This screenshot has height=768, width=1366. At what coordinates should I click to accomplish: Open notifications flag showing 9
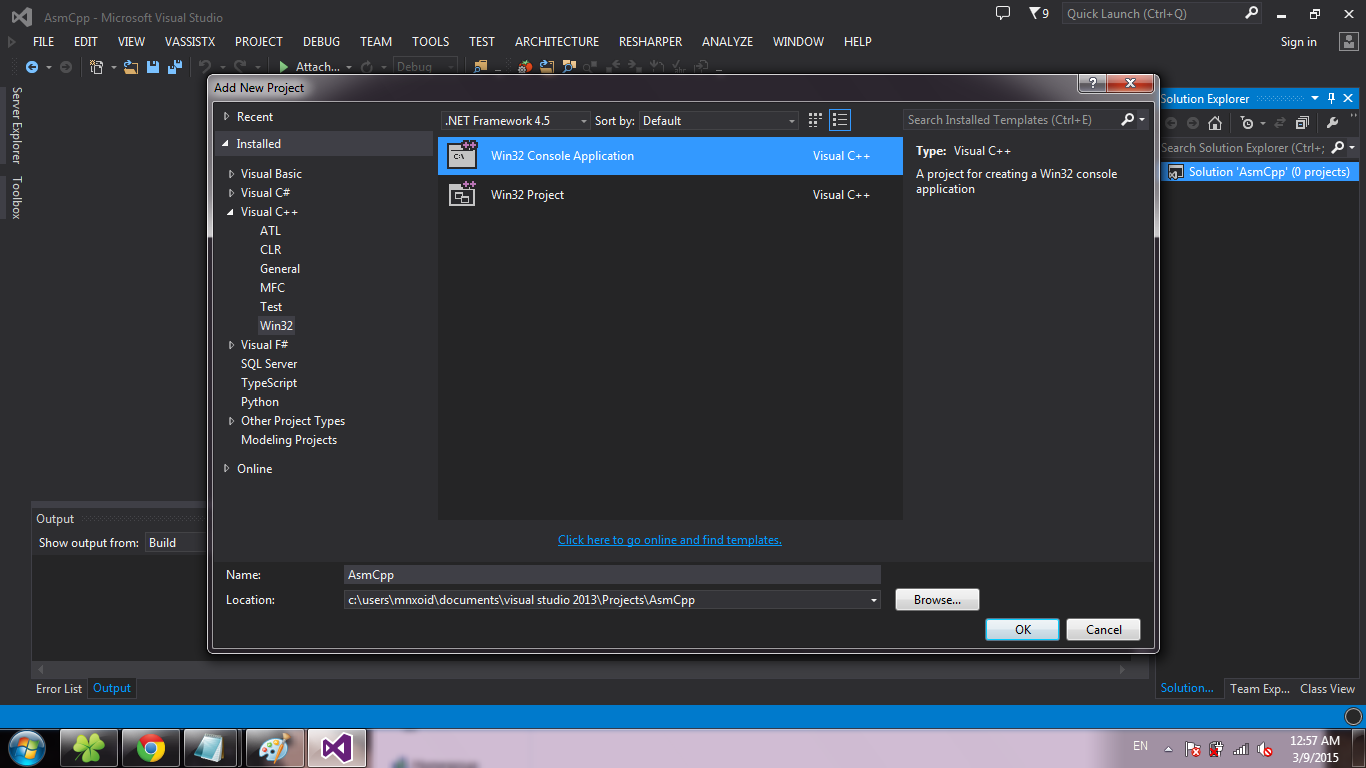[x=1039, y=13]
